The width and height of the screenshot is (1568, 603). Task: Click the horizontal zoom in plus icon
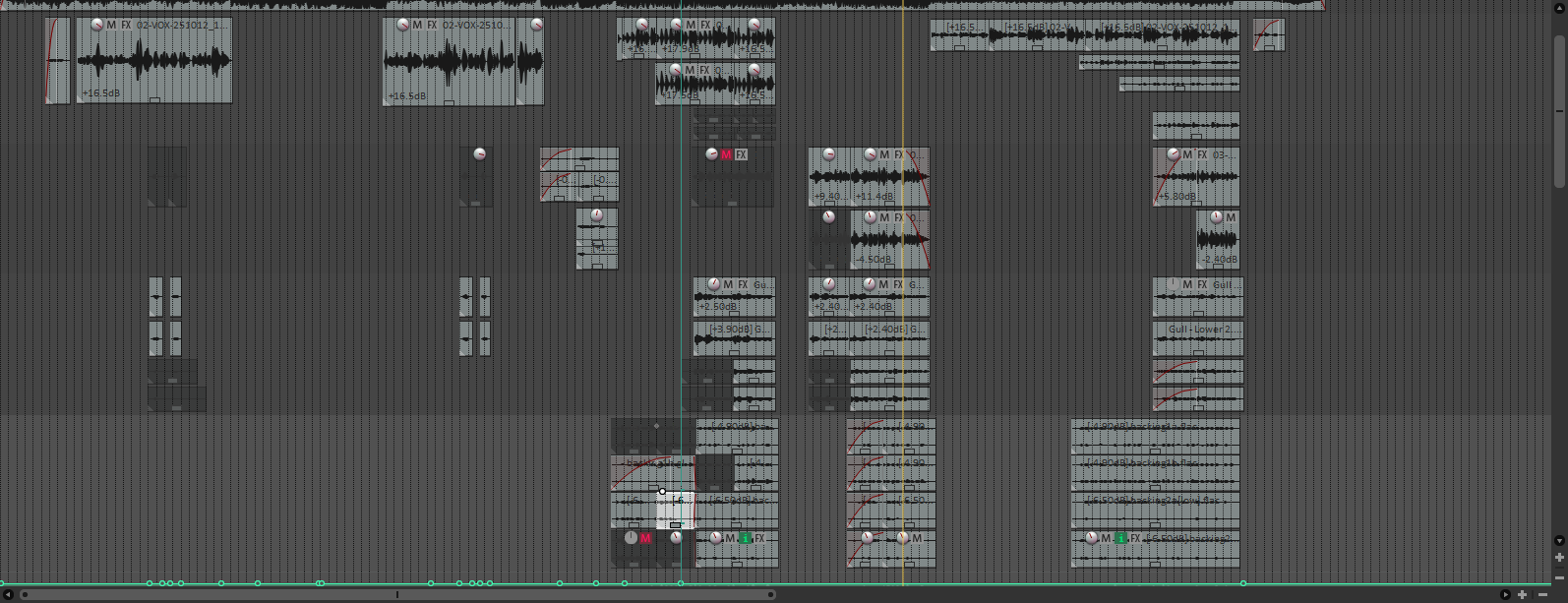(x=1522, y=594)
